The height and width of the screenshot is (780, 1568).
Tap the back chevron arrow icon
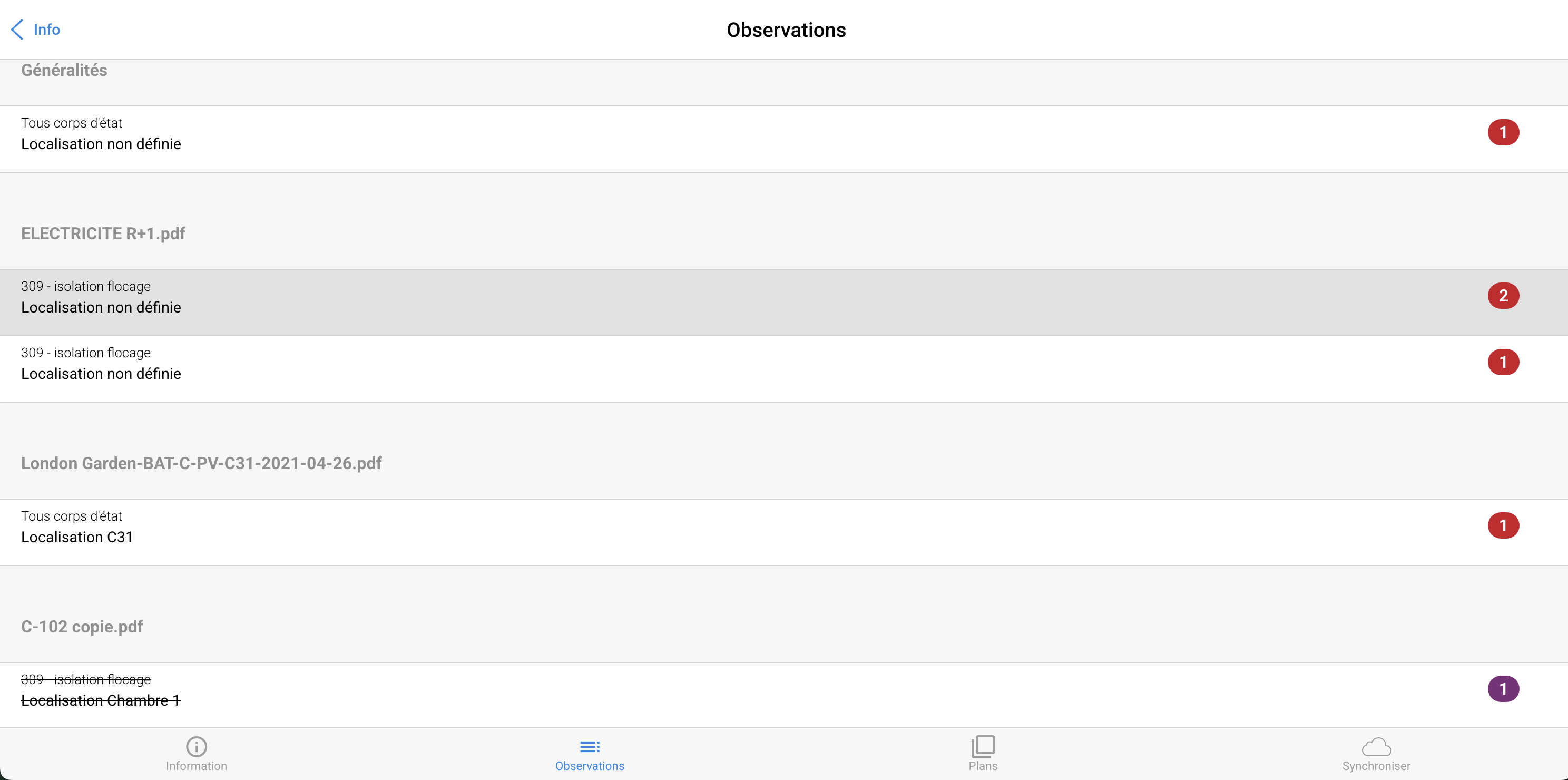[17, 29]
